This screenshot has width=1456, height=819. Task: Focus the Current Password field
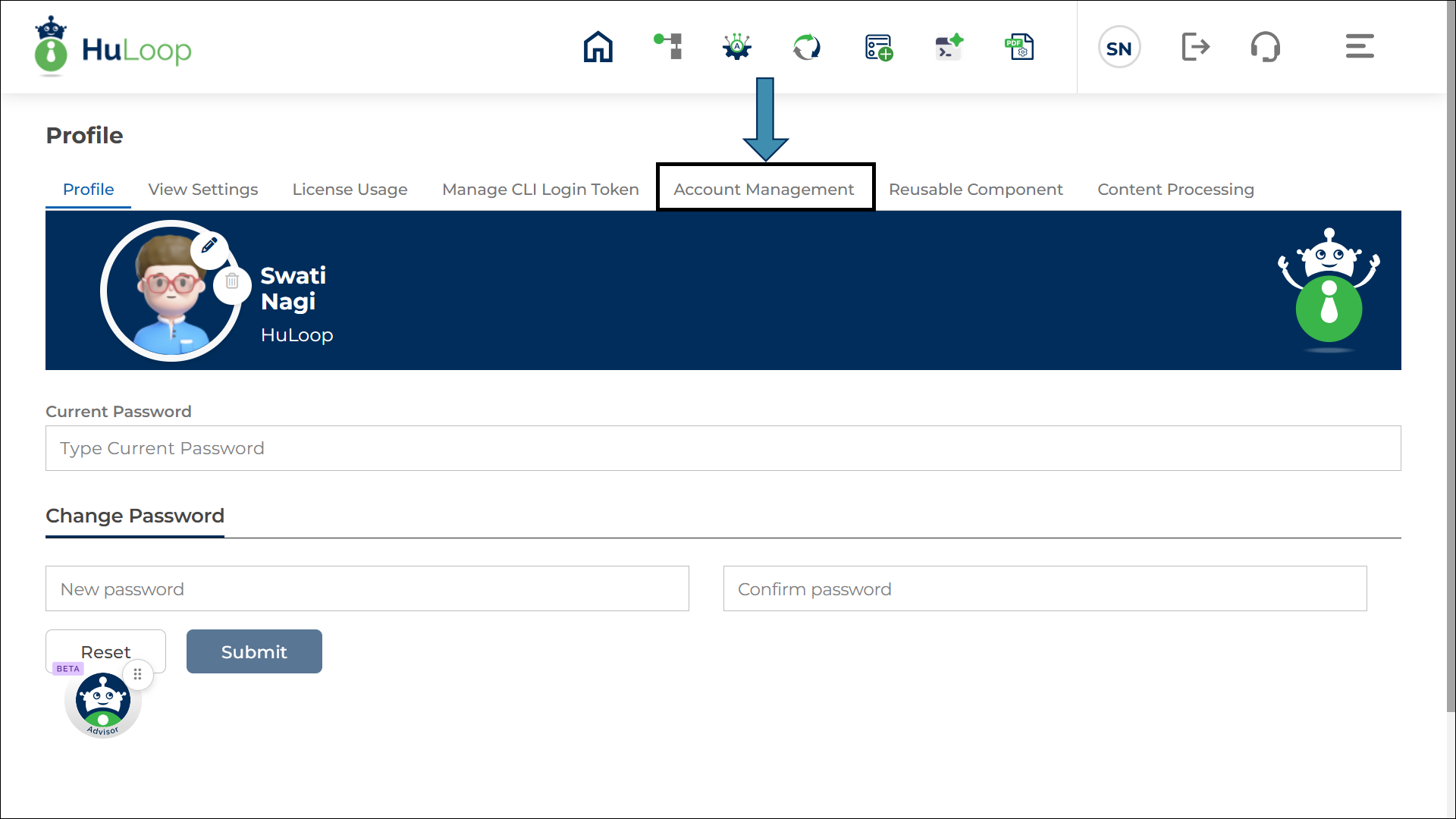point(723,448)
